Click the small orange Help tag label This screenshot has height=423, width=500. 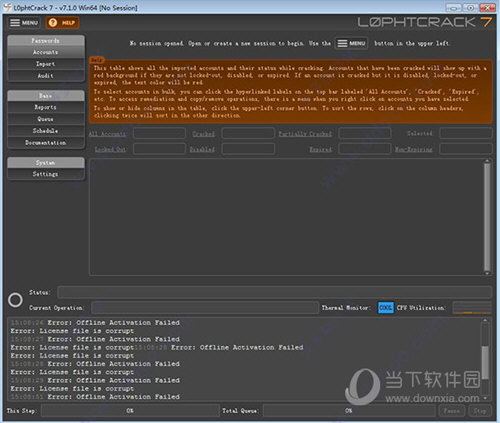click(x=97, y=60)
